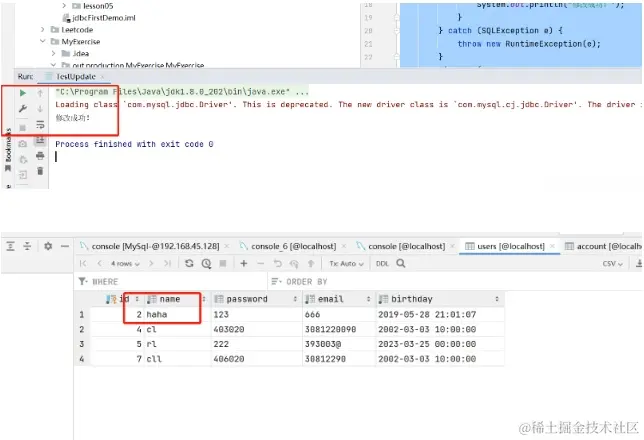Close users [@localhost] tab
The height and width of the screenshot is (440, 644).
tap(552, 246)
